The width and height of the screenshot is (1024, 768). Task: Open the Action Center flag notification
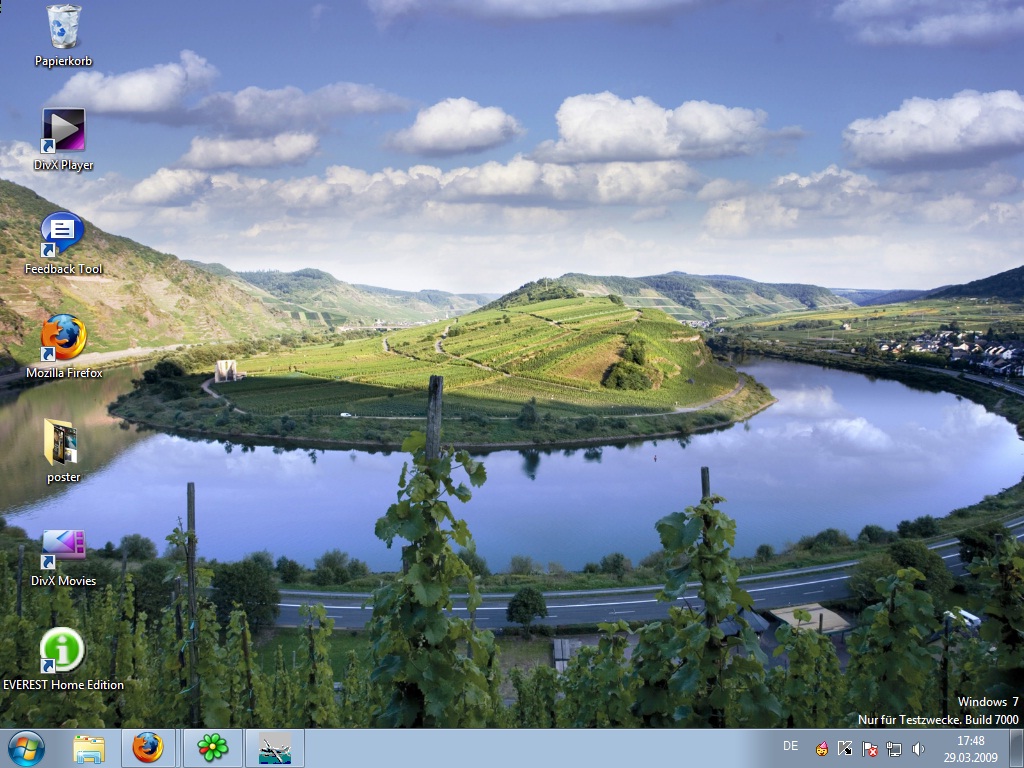870,748
